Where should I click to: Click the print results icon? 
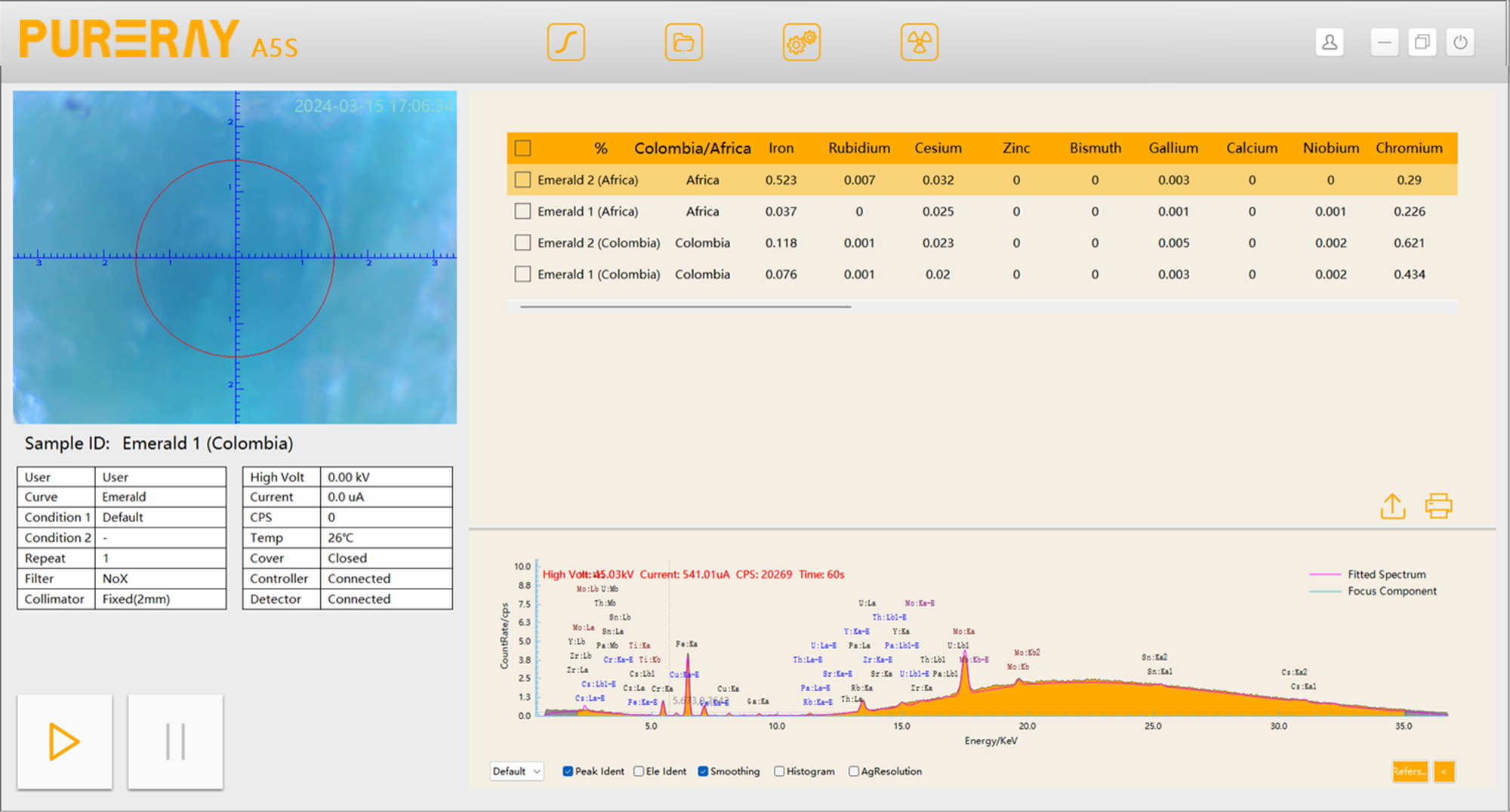point(1438,506)
